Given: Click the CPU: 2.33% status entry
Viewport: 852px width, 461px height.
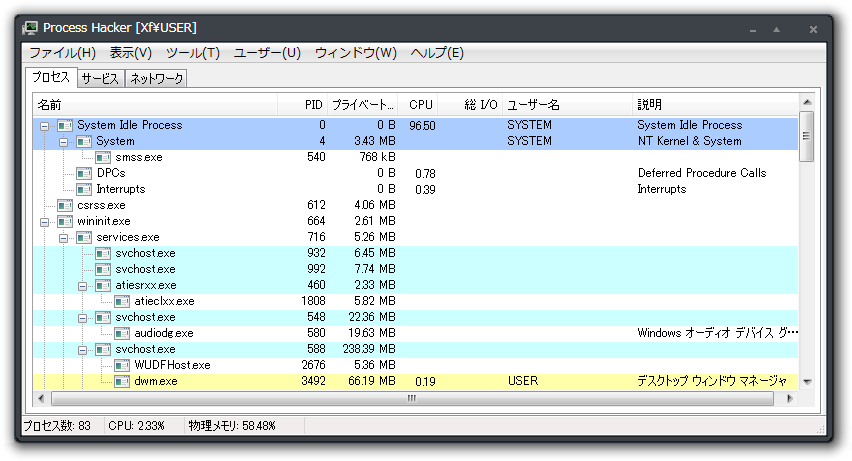Looking at the screenshot, I should [x=136, y=426].
